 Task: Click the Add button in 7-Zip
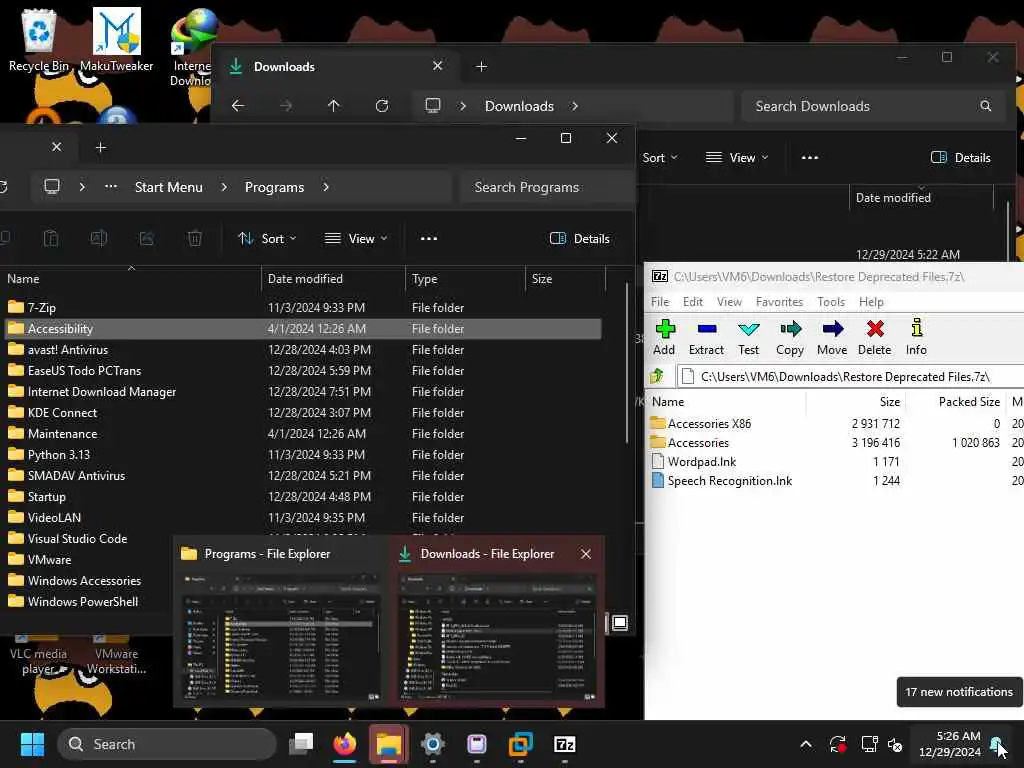point(664,337)
